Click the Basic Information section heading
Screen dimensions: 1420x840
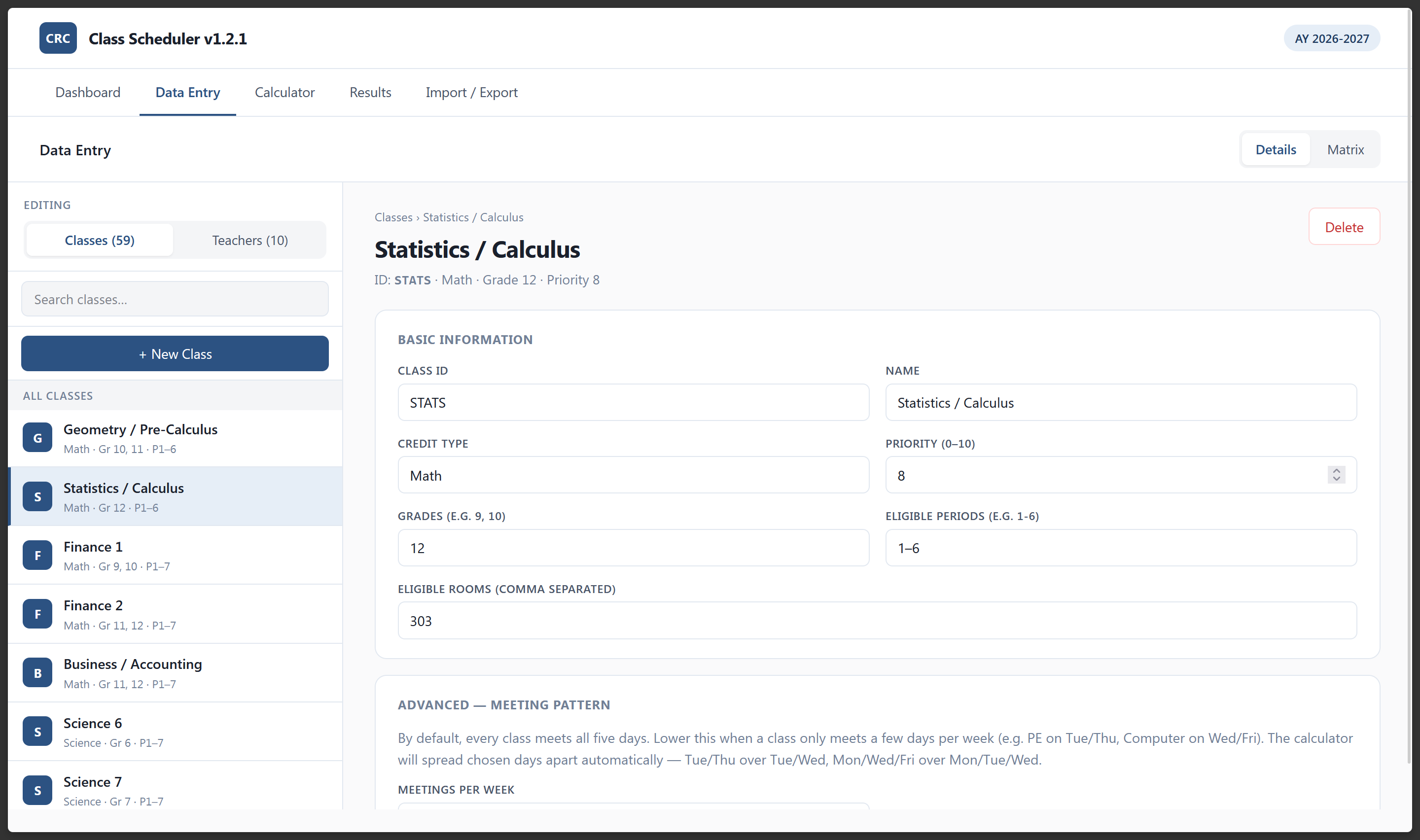(x=464, y=340)
